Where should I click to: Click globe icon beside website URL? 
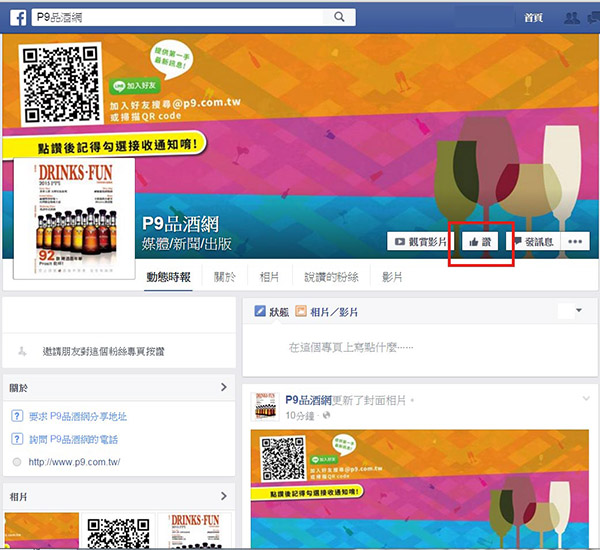(17, 462)
